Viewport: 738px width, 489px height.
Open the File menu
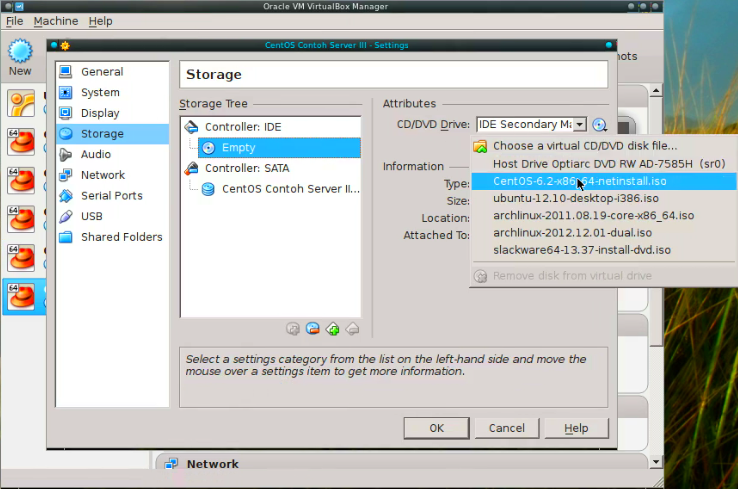(15, 21)
